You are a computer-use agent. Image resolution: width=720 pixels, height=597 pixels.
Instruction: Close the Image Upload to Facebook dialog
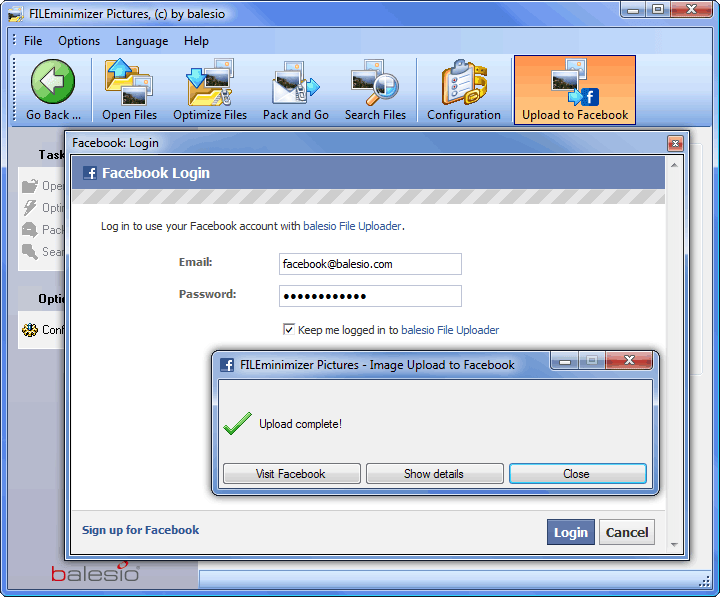[x=629, y=360]
